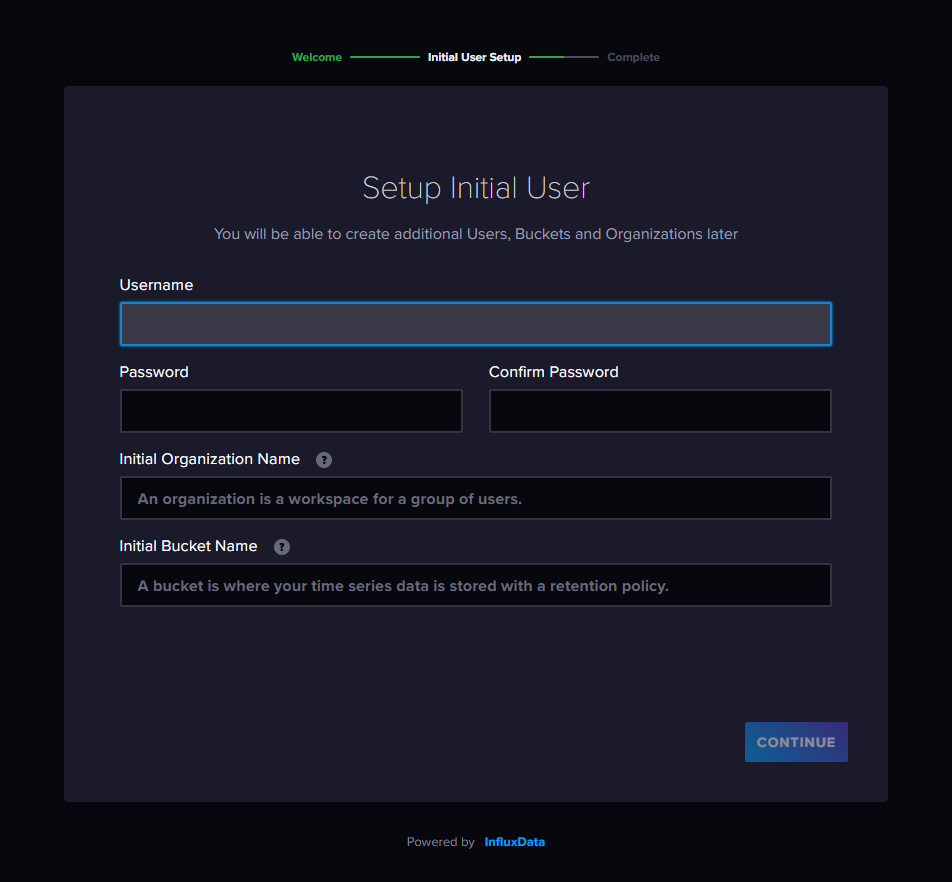
Task: Click the progress line before Complete
Action: (564, 57)
